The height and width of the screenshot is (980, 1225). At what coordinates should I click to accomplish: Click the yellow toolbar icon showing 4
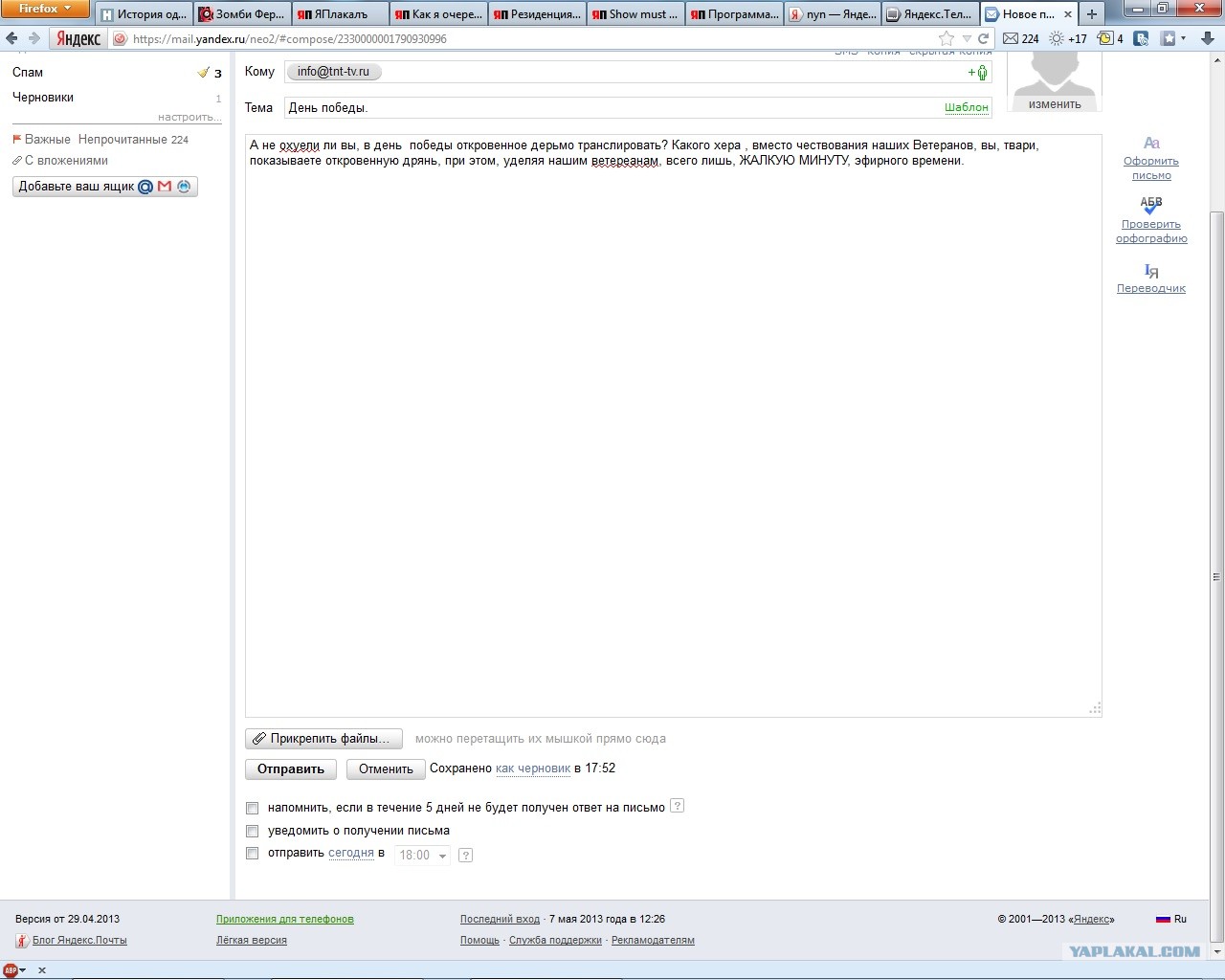(x=1110, y=38)
